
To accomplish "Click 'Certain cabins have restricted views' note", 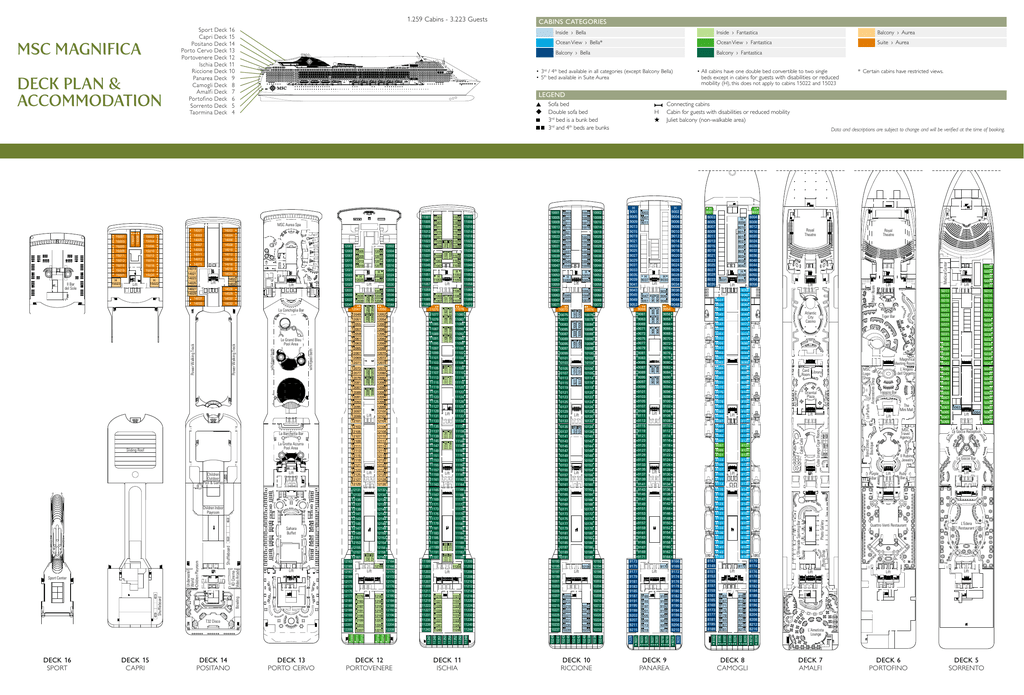I will click(x=901, y=71).
